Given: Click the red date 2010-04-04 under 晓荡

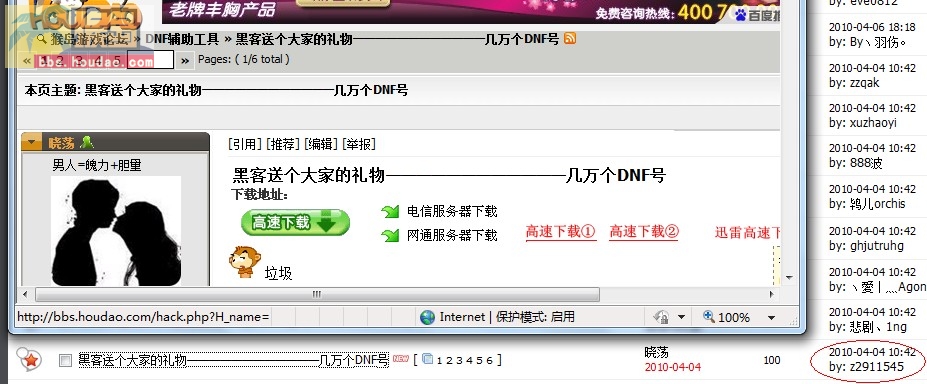Looking at the screenshot, I should pos(673,367).
